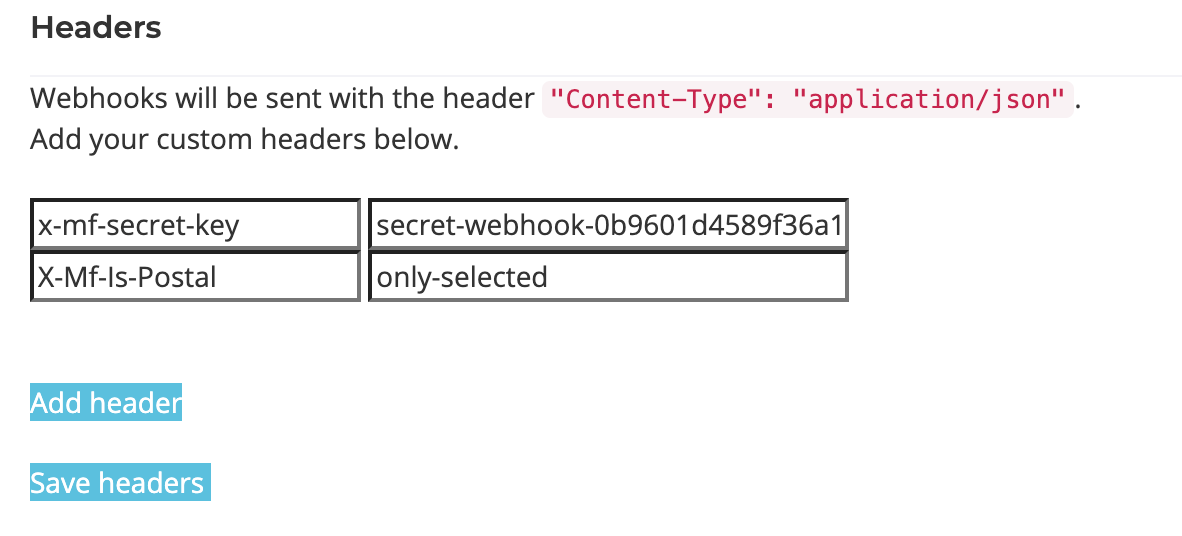
Task: Select the X-Mf-Is-Postal header name field
Action: click(195, 276)
